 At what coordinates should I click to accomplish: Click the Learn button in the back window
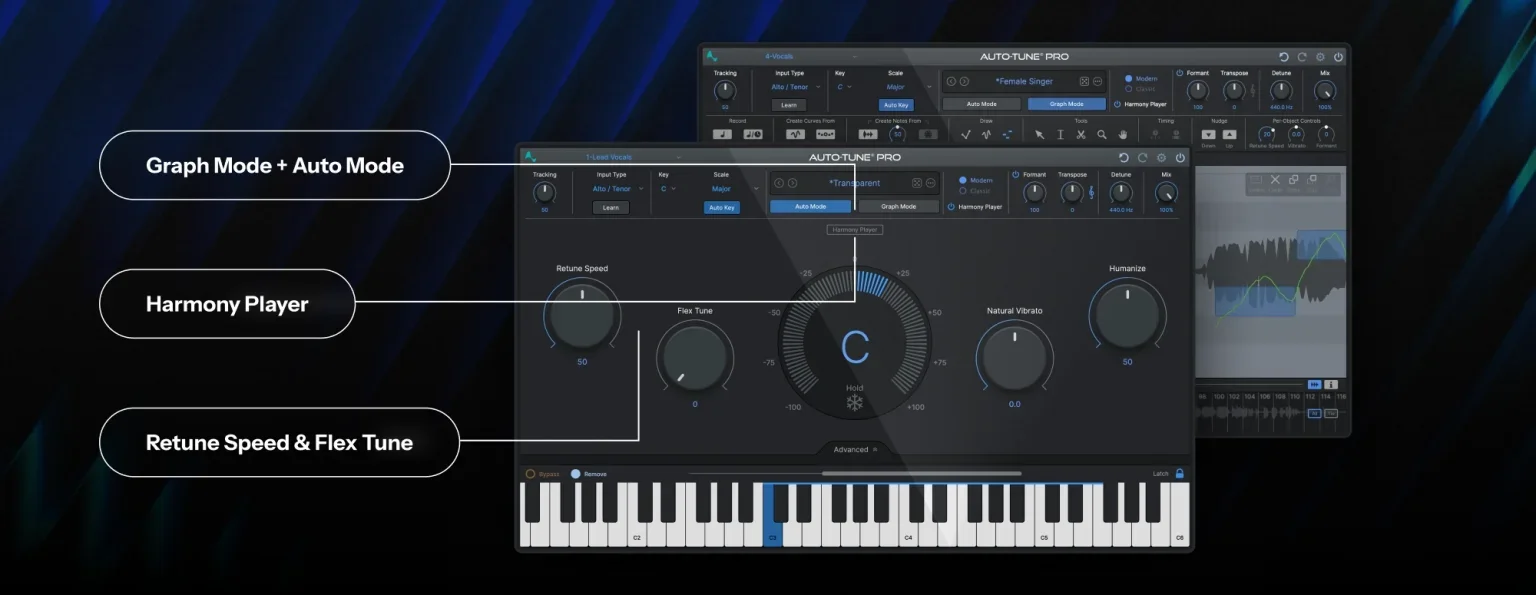tap(788, 105)
